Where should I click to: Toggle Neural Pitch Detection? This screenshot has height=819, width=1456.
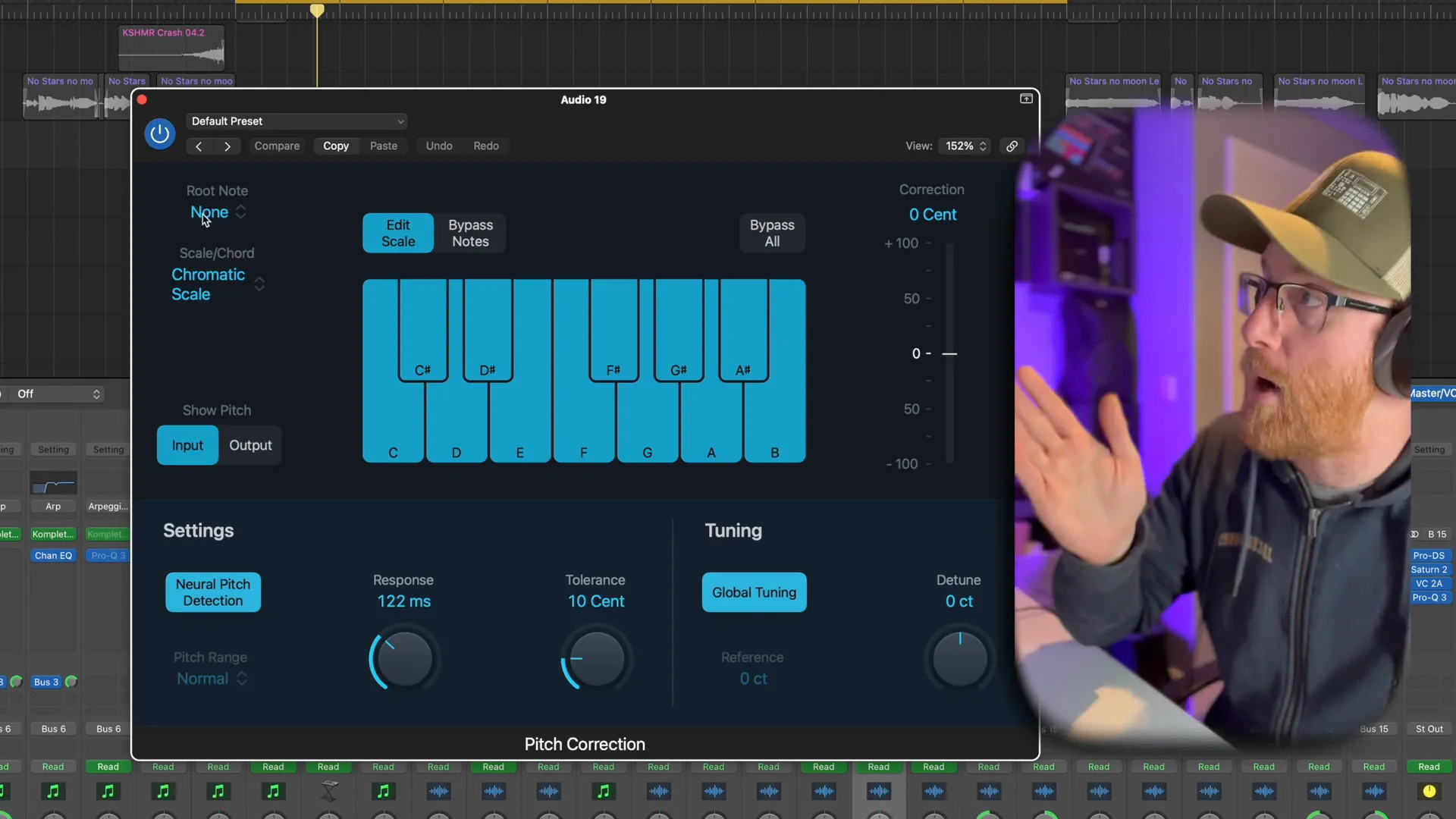click(213, 592)
